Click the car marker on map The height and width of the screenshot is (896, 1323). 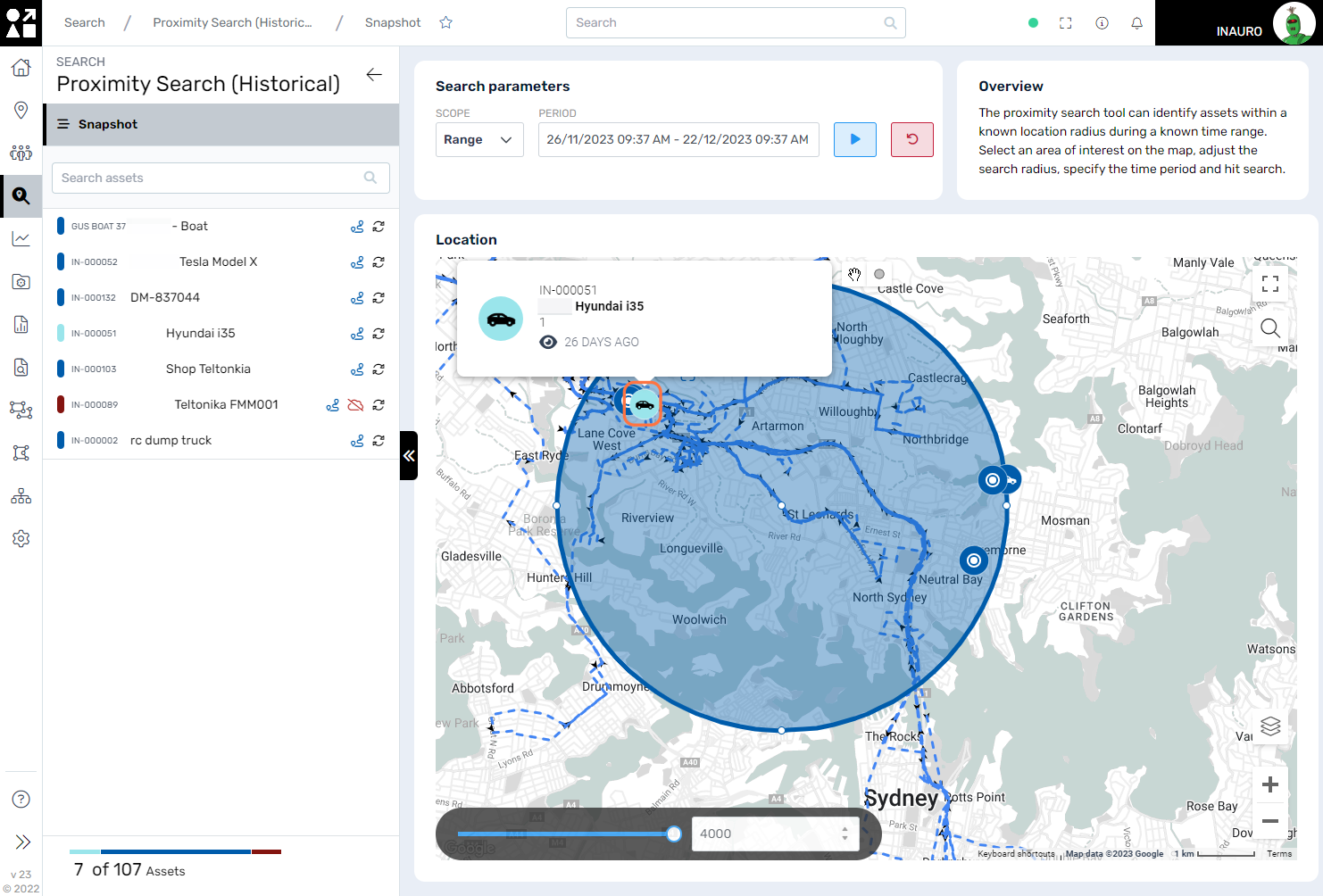tap(642, 404)
